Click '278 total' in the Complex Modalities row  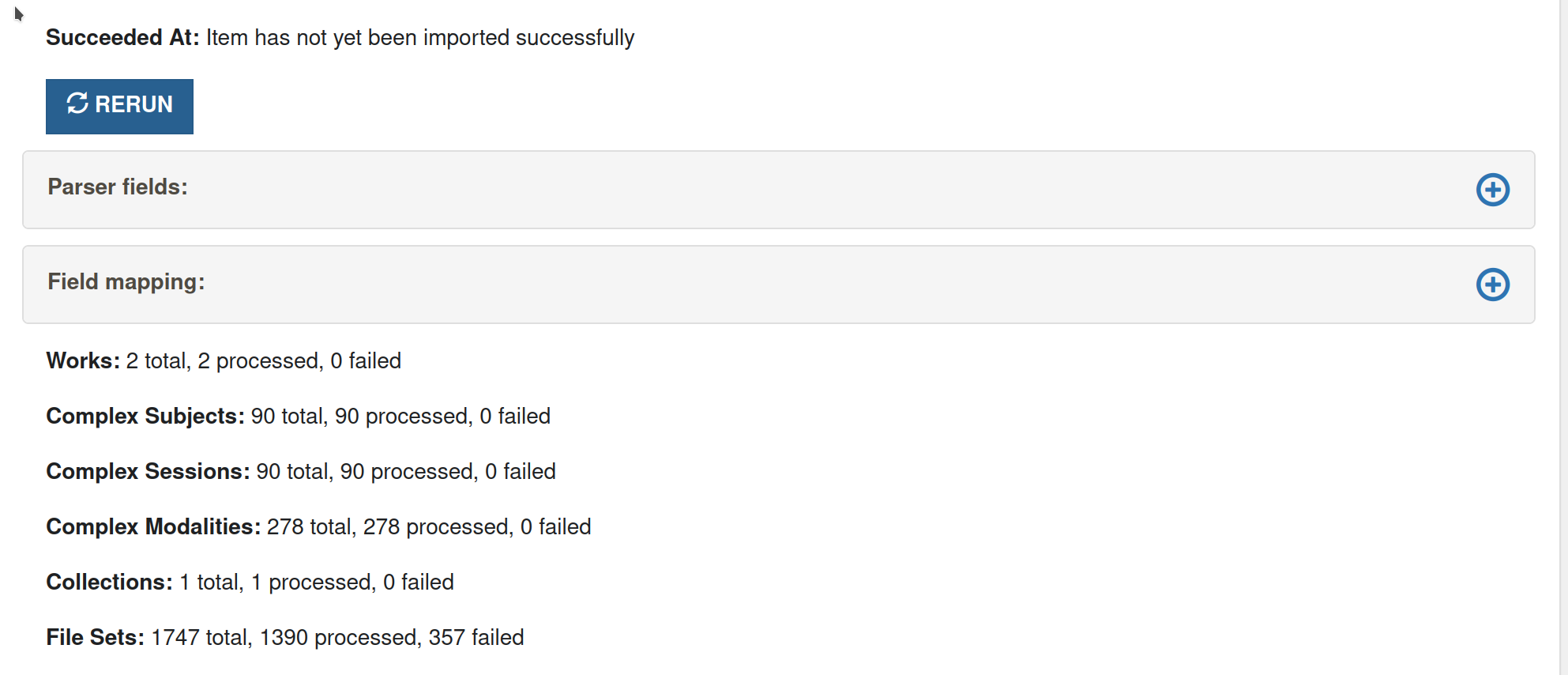click(312, 527)
